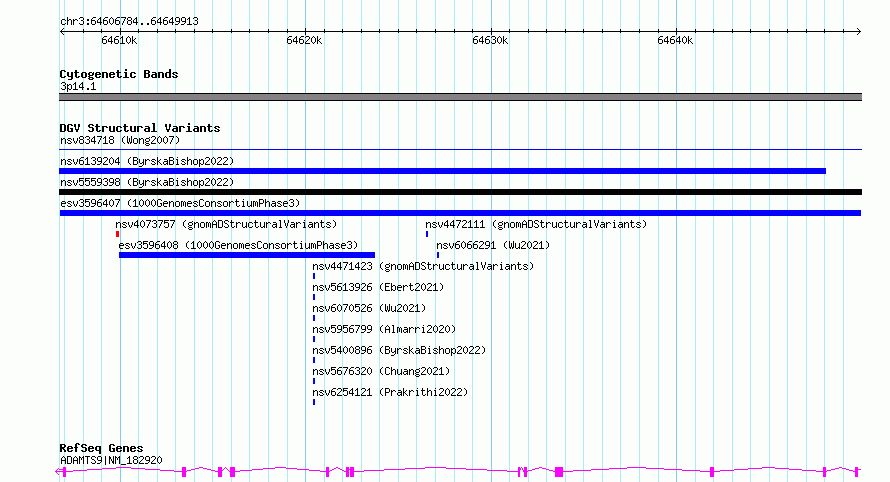Viewport: 890px width, 482px height.
Task: Select the nsv6139204 (ByrskaBishop2022) blue bar
Action: click(442, 171)
